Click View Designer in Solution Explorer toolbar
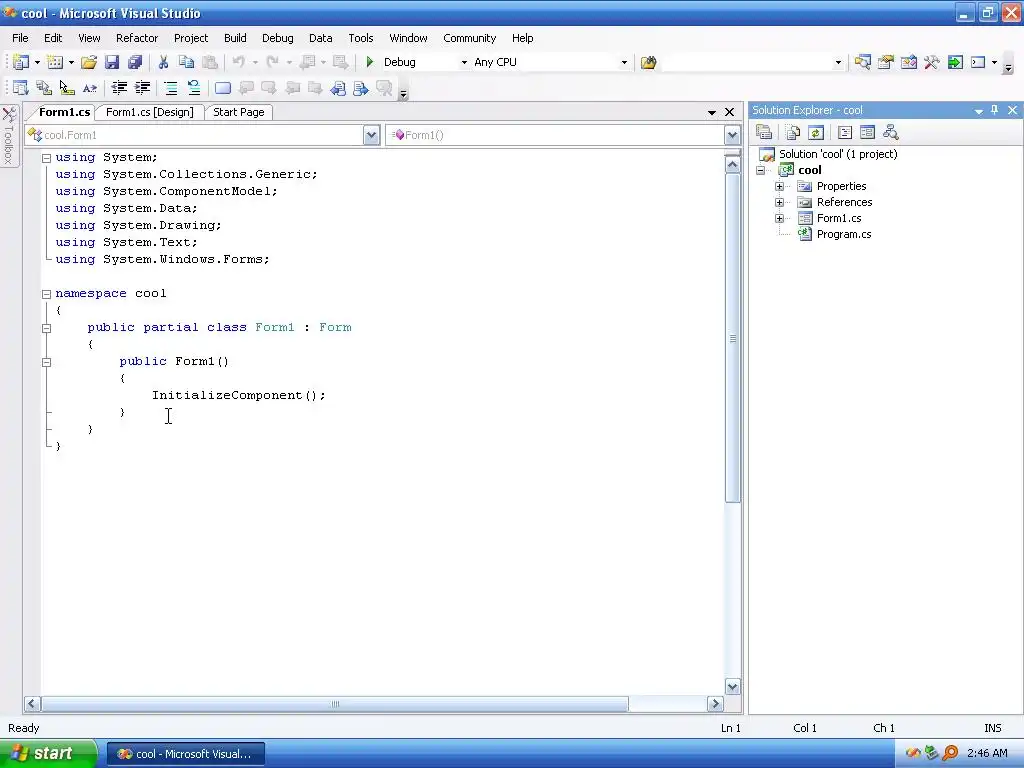The image size is (1024, 768). click(x=867, y=133)
